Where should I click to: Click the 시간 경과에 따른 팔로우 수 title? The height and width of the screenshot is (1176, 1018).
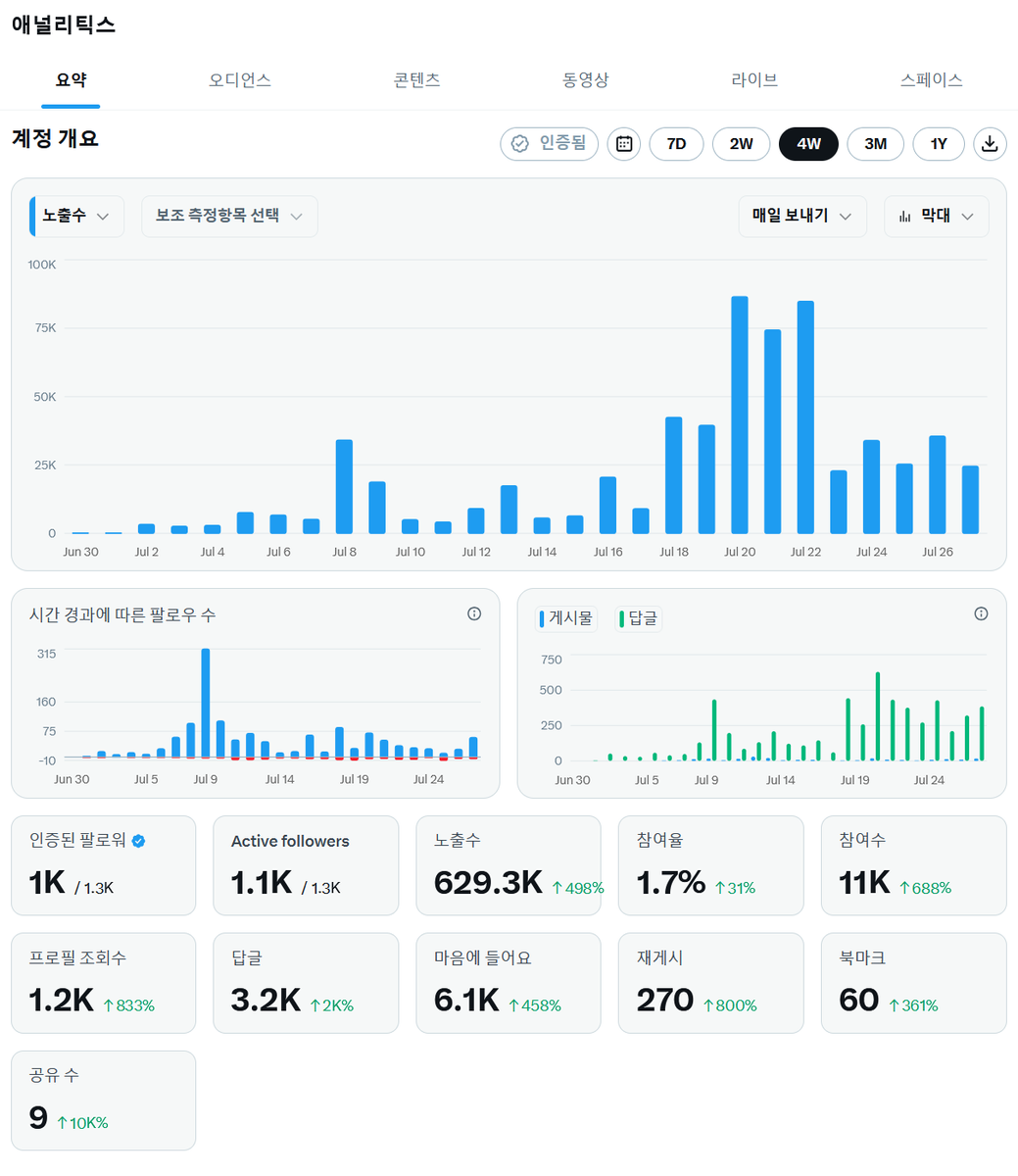point(122,614)
